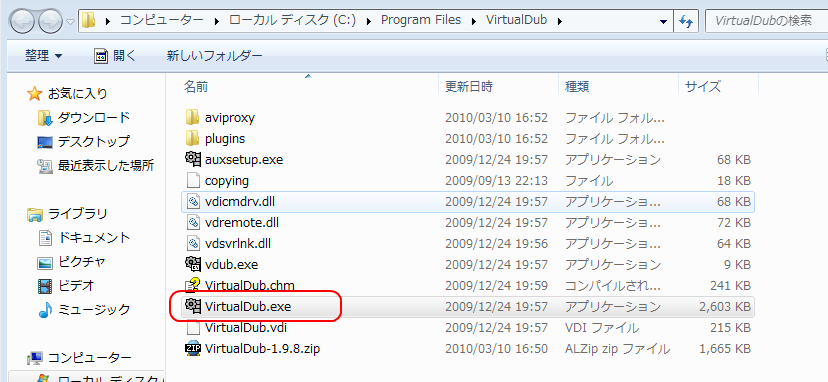Click the 最近表示した場所 icon in sidebar
This screenshot has width=828, height=382.
[x=45, y=166]
